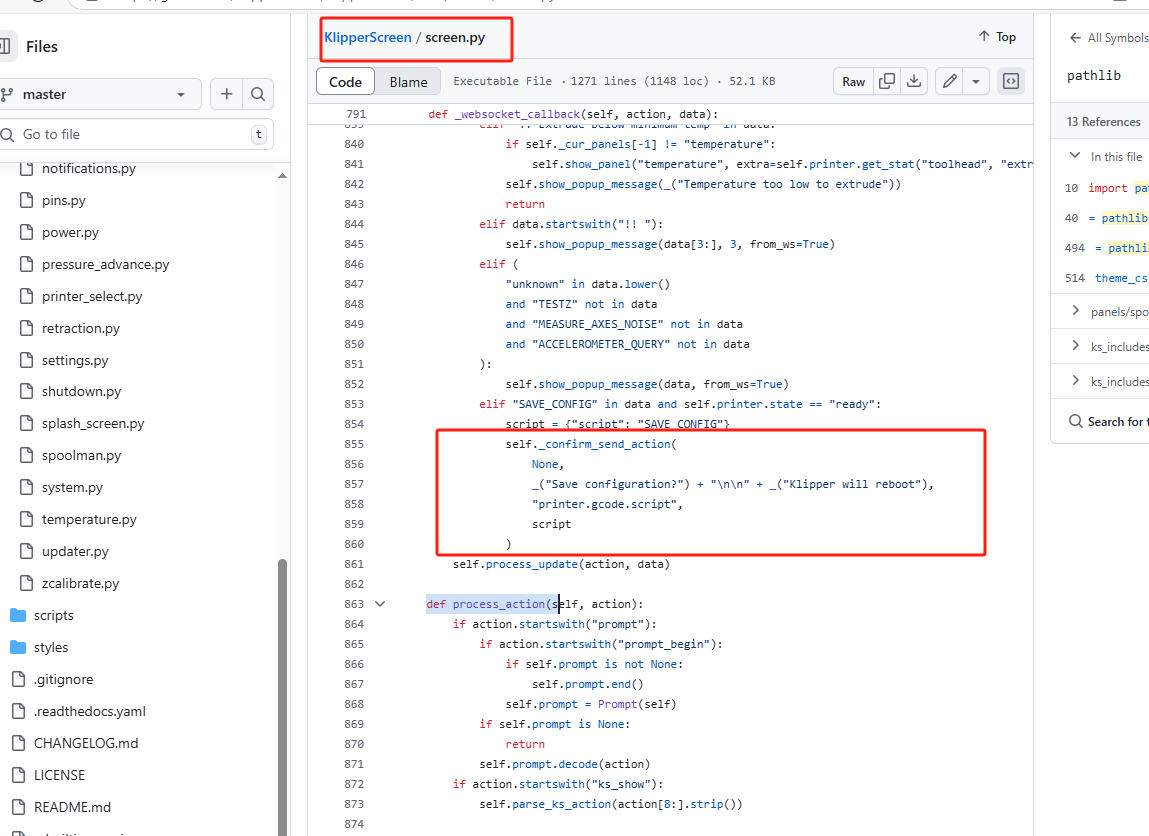Open temperature.py in file tree
The height and width of the screenshot is (836, 1149).
point(89,519)
